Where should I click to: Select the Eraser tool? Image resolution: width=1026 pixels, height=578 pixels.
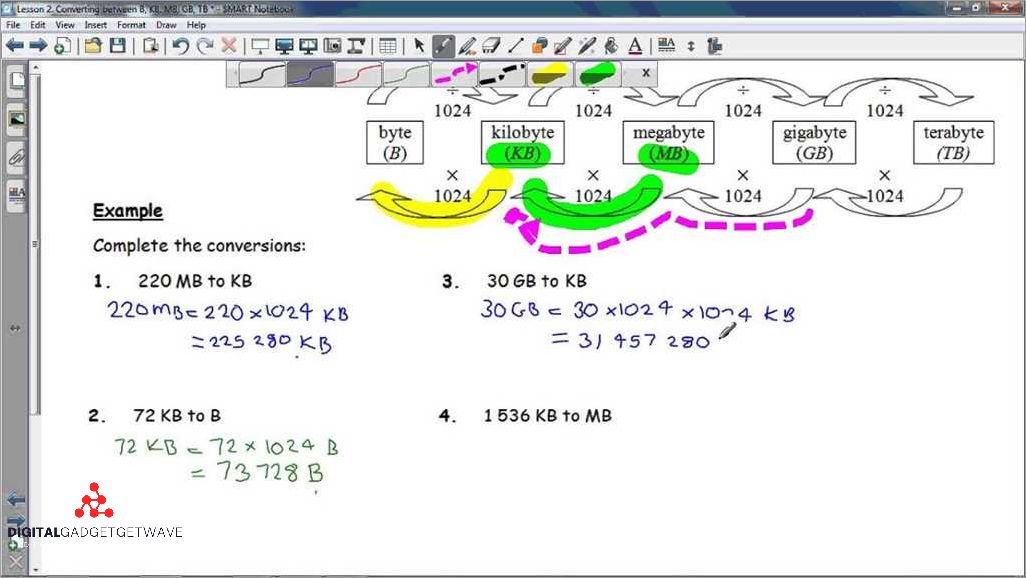click(491, 46)
